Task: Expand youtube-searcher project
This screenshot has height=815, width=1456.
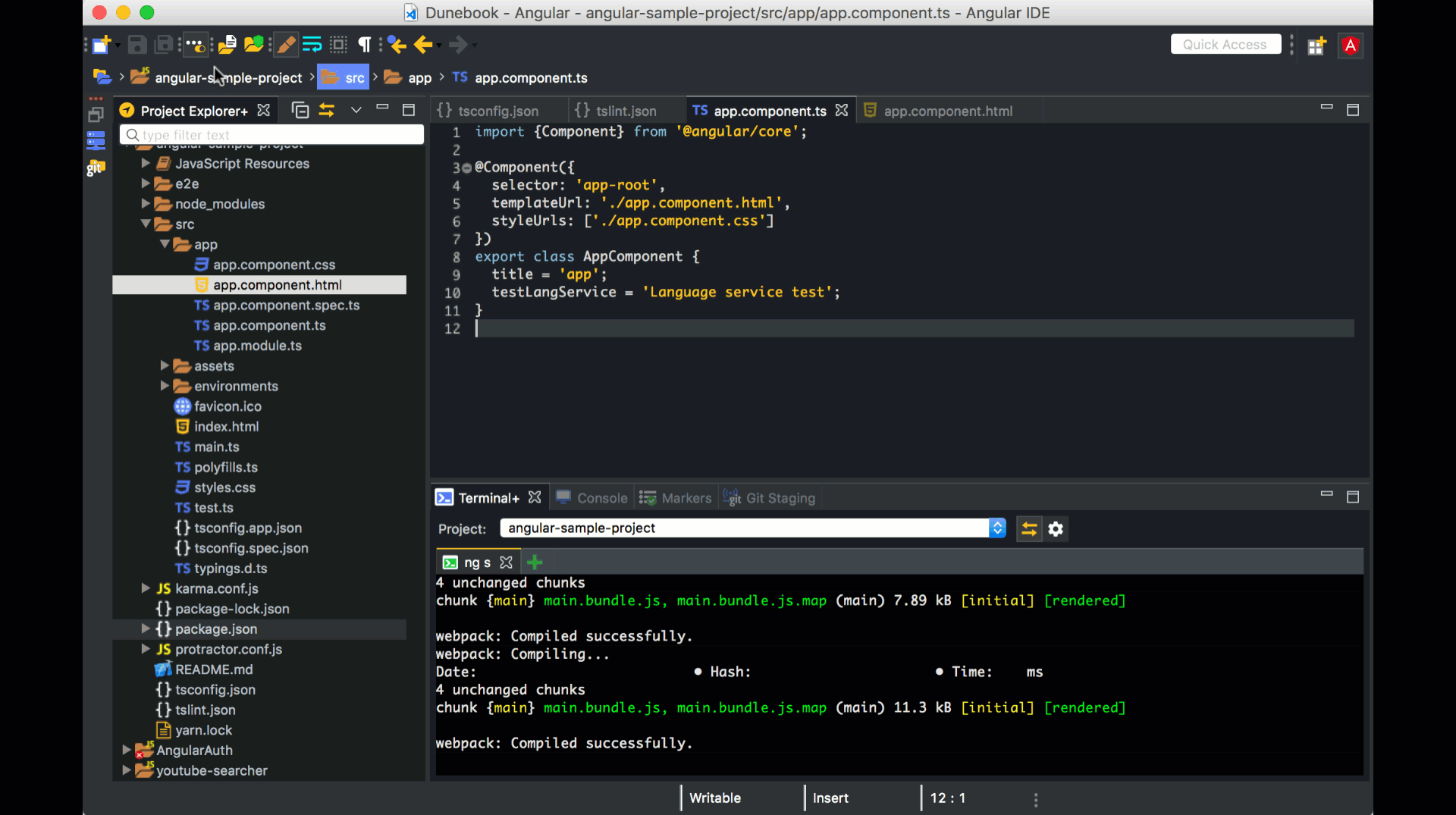Action: 127,770
